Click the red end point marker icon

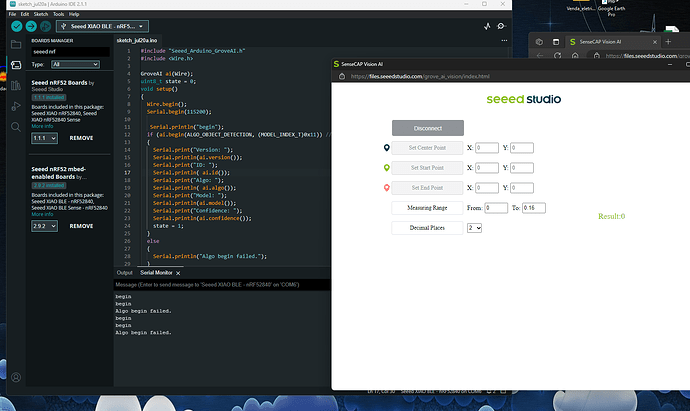[386, 188]
